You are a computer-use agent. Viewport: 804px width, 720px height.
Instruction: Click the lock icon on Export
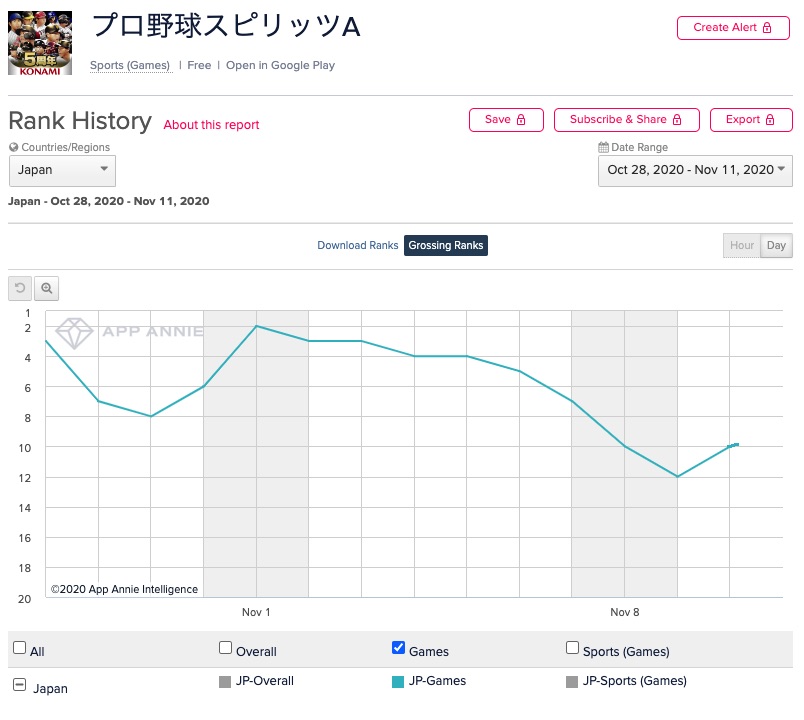pyautogui.click(x=770, y=119)
